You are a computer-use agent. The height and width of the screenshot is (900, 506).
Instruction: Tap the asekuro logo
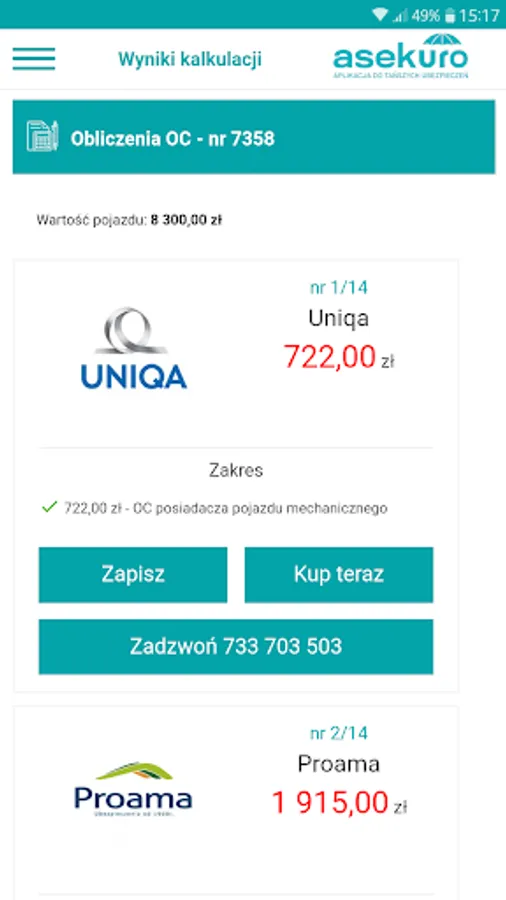[x=400, y=56]
